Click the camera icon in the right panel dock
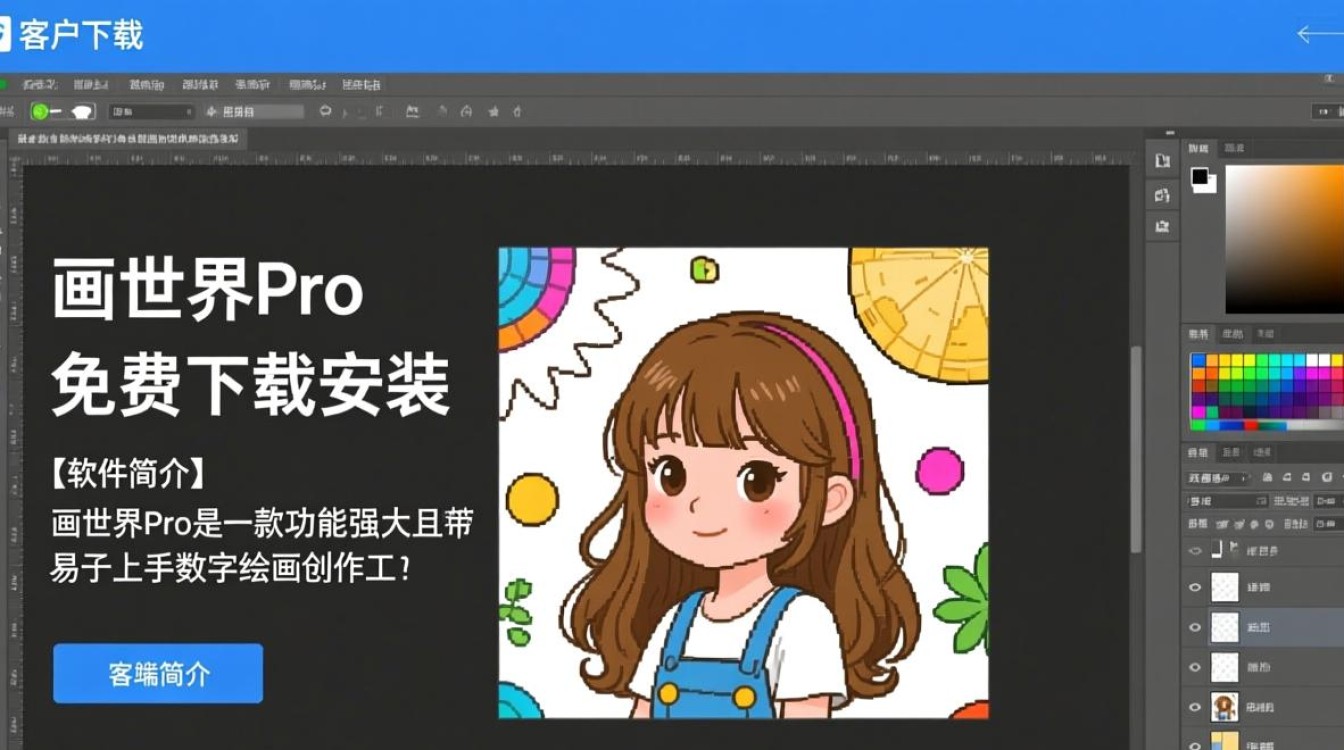The height and width of the screenshot is (750, 1344). [x=1163, y=227]
